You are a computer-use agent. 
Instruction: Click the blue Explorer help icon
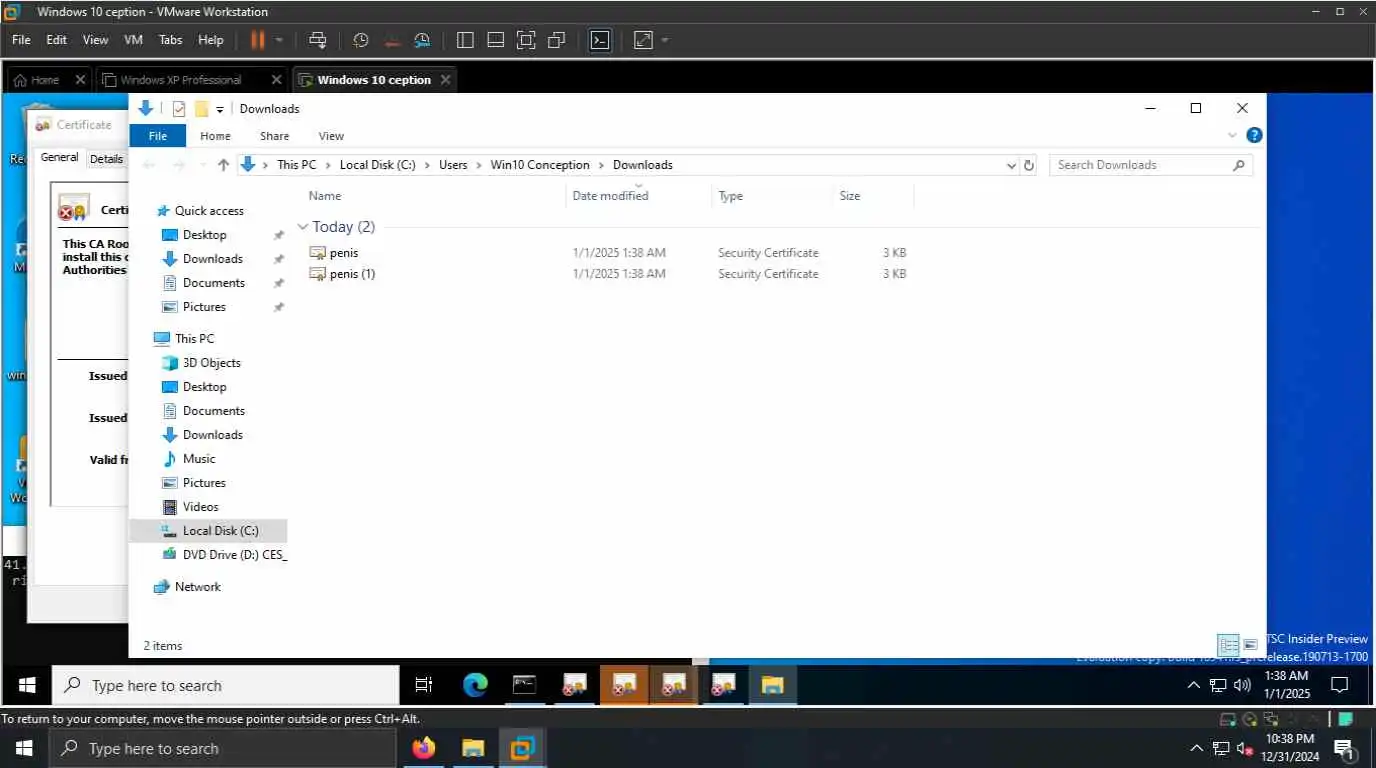1254,135
